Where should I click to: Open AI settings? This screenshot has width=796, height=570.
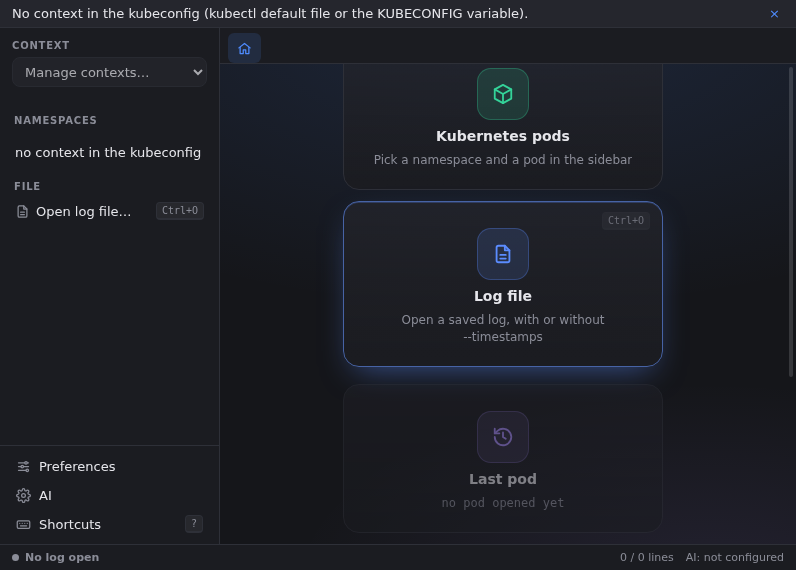tap(109, 495)
